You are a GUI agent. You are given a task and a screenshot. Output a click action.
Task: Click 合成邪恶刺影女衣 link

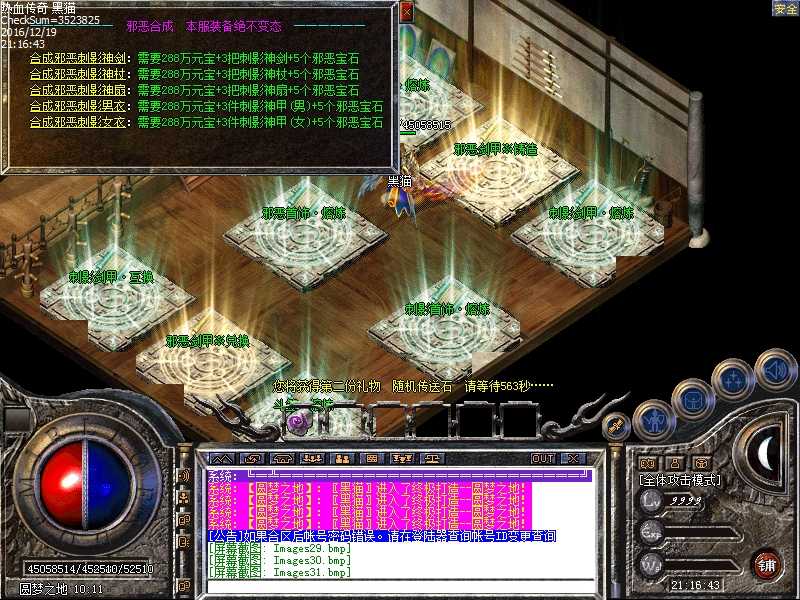pos(78,122)
